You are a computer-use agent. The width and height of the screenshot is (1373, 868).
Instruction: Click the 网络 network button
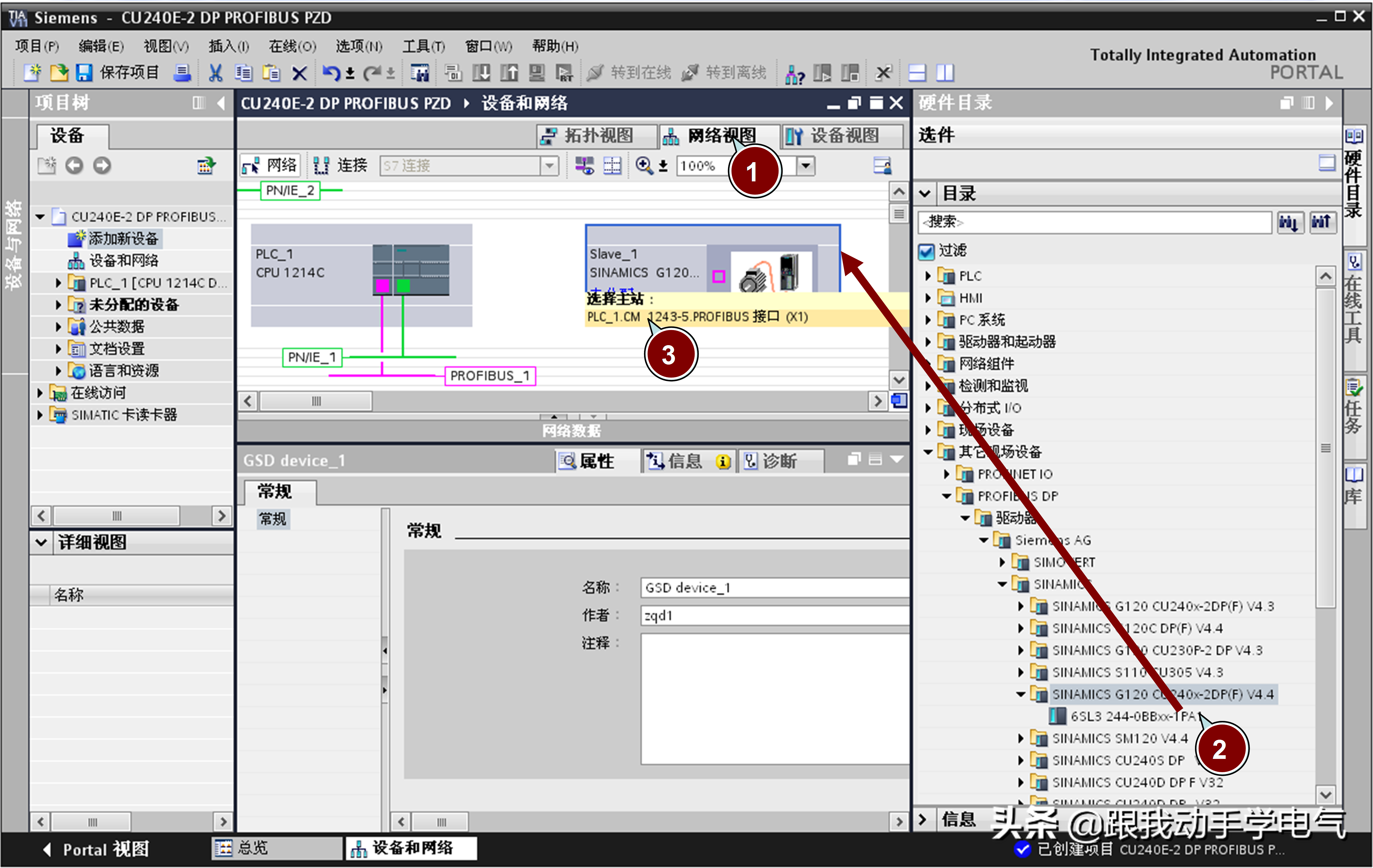pyautogui.click(x=270, y=165)
